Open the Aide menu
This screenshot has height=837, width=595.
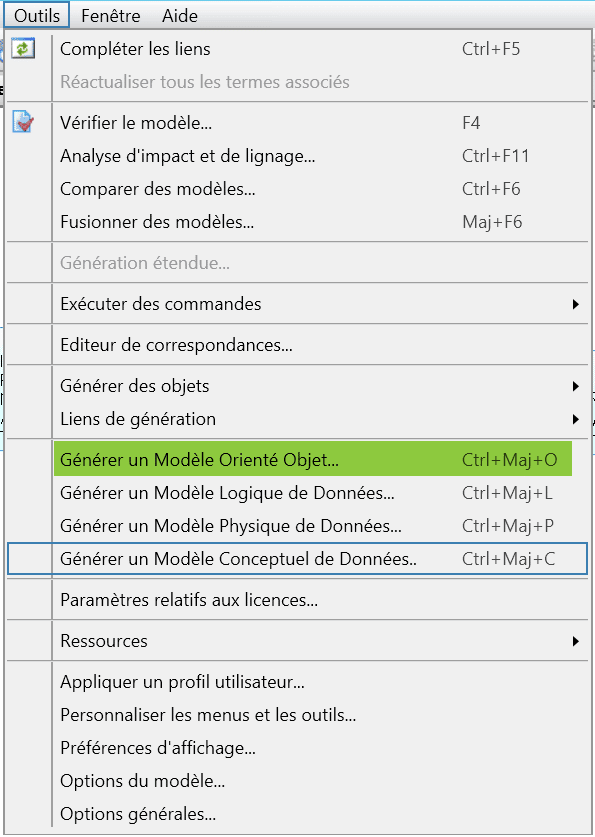click(x=180, y=15)
